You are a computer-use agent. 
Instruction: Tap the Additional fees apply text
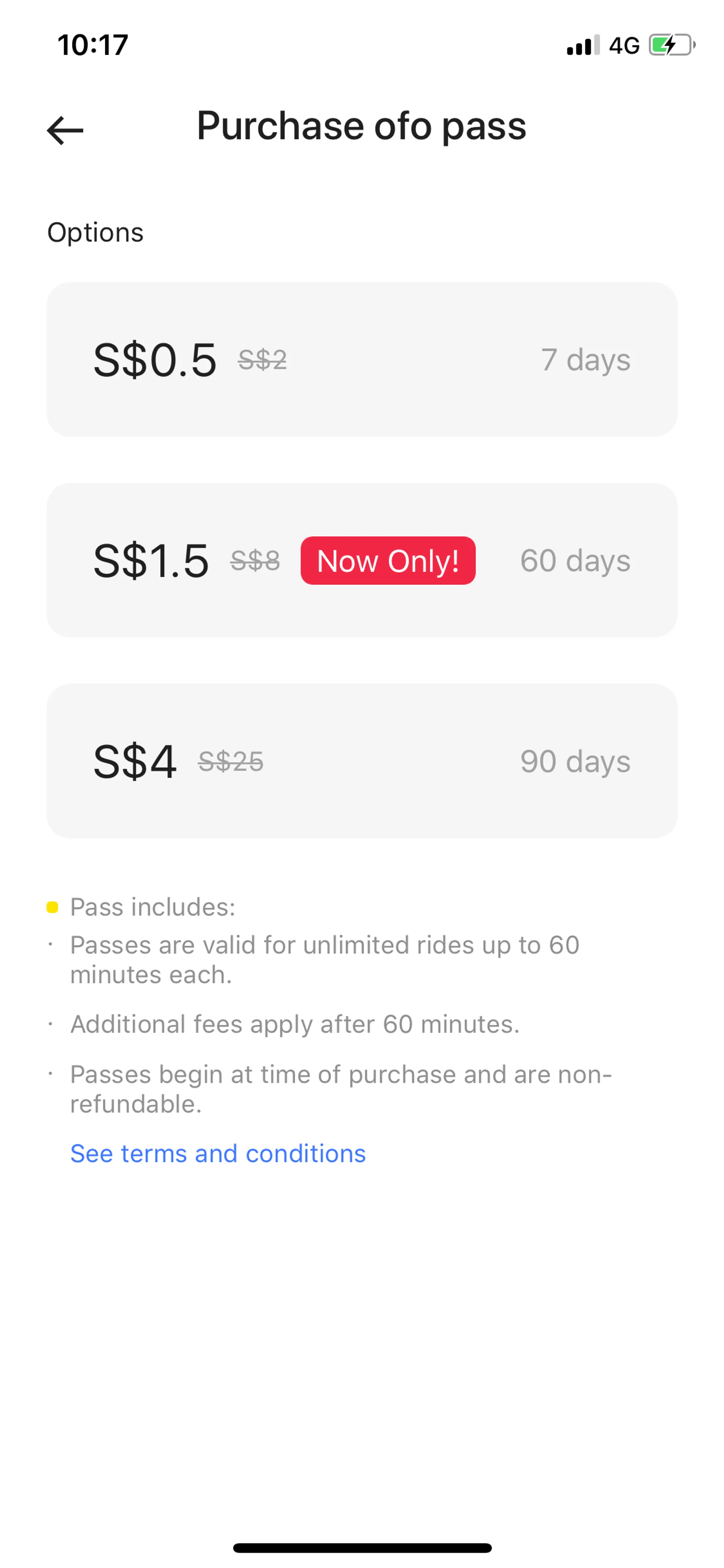295,1024
